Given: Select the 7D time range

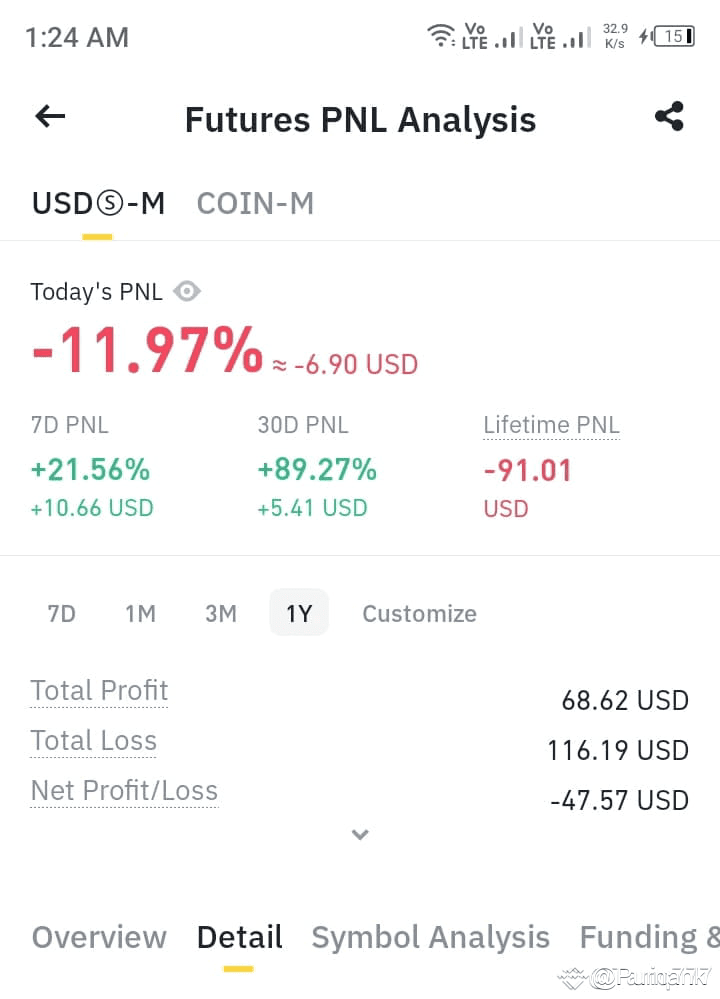Looking at the screenshot, I should coord(61,614).
